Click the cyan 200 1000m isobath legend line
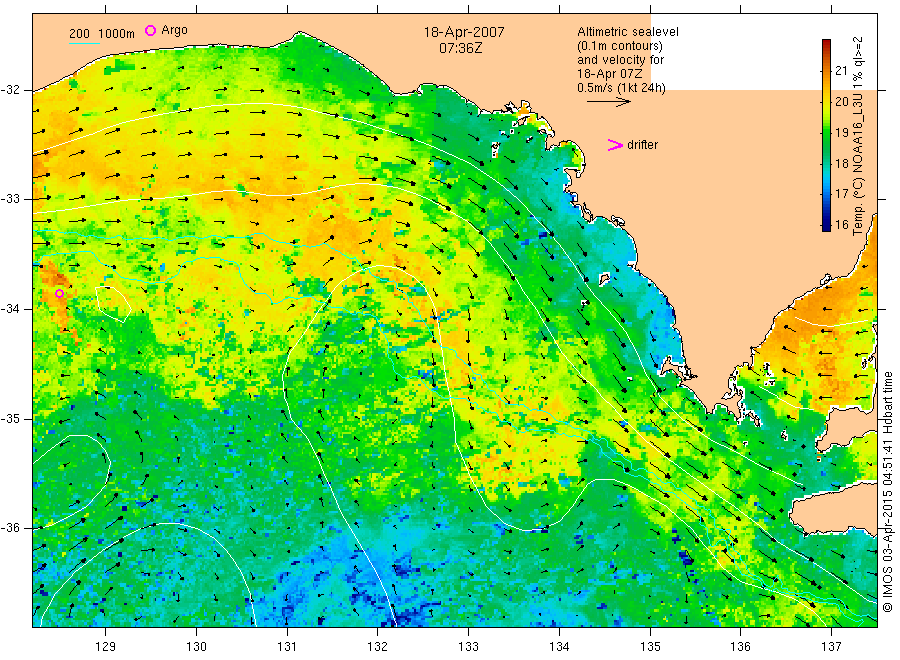 click(x=84, y=42)
